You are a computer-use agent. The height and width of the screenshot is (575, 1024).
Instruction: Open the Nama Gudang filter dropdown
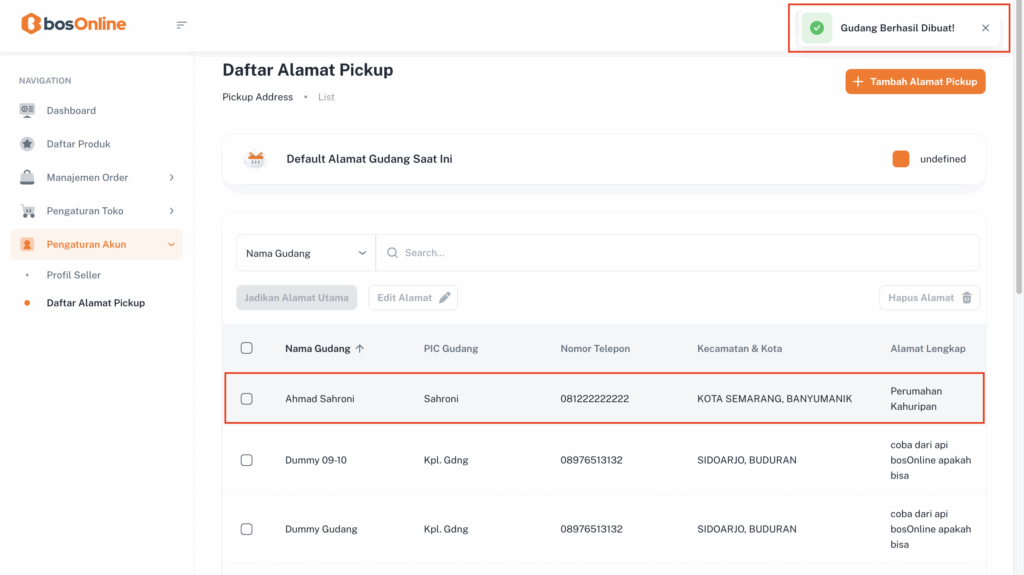click(x=306, y=253)
